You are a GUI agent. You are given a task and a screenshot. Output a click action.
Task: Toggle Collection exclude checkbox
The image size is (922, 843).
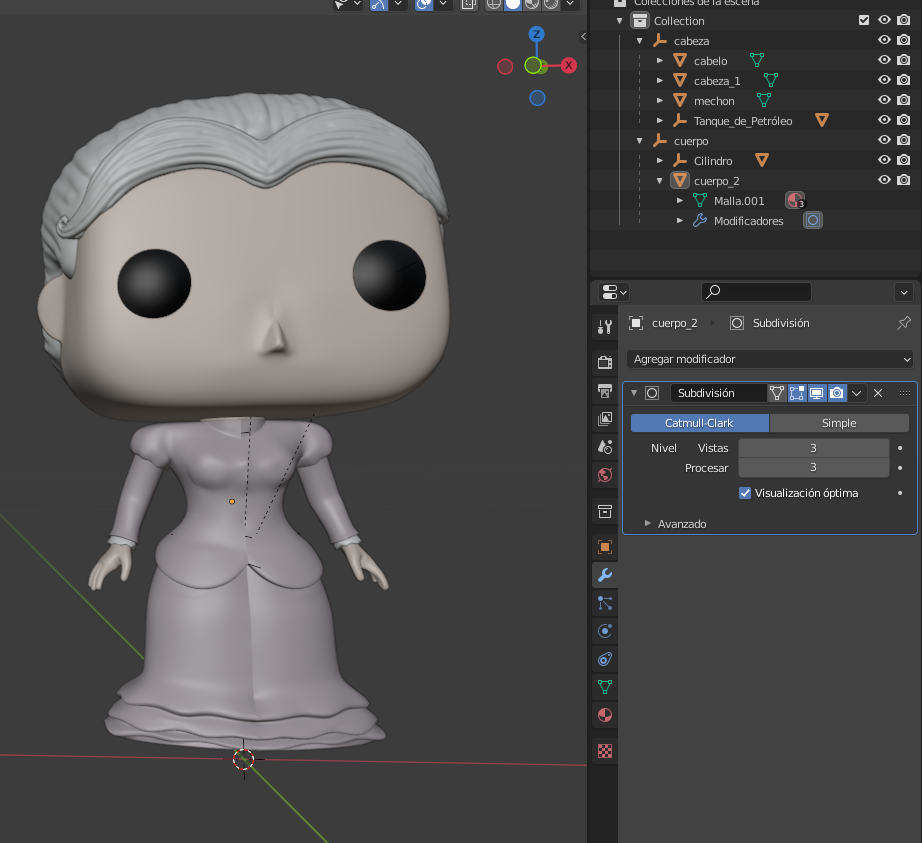pos(863,20)
